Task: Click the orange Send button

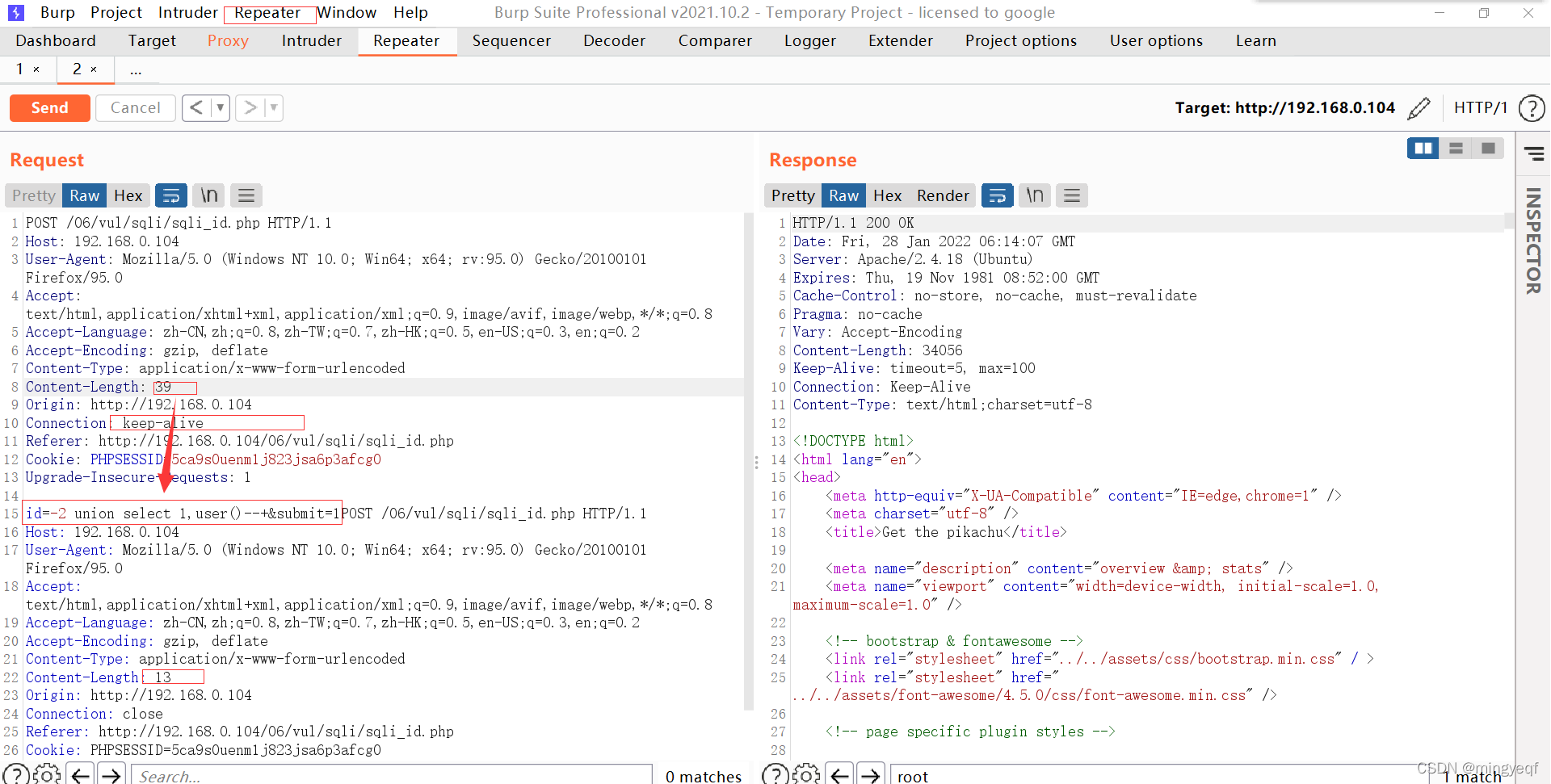Action: coord(49,107)
